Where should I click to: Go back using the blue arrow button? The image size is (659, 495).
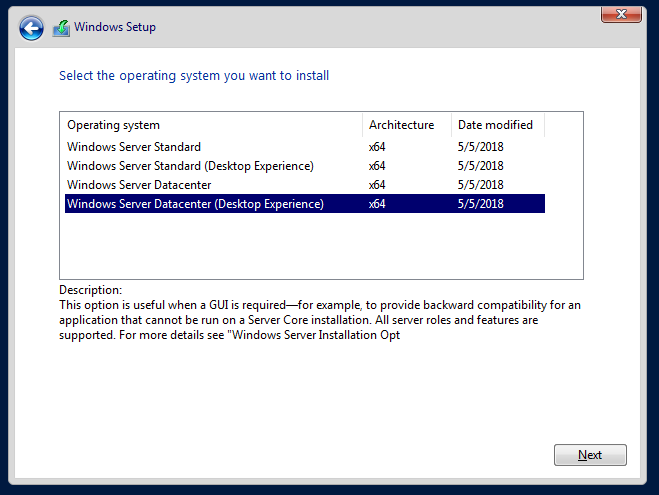(31, 28)
